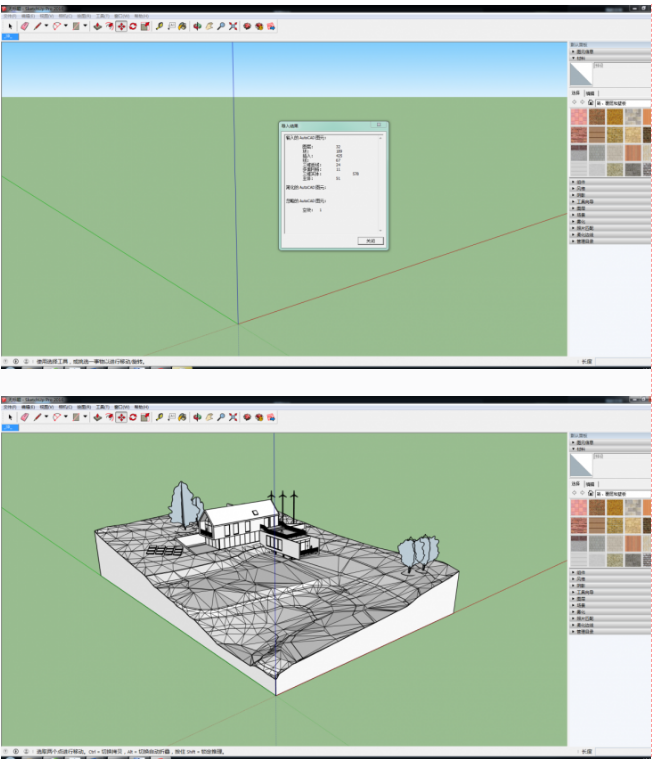Image resolution: width=652 pixels, height=759 pixels.
Task: Open the 相机(C) menu in the house-model window
Action: [x=65, y=407]
